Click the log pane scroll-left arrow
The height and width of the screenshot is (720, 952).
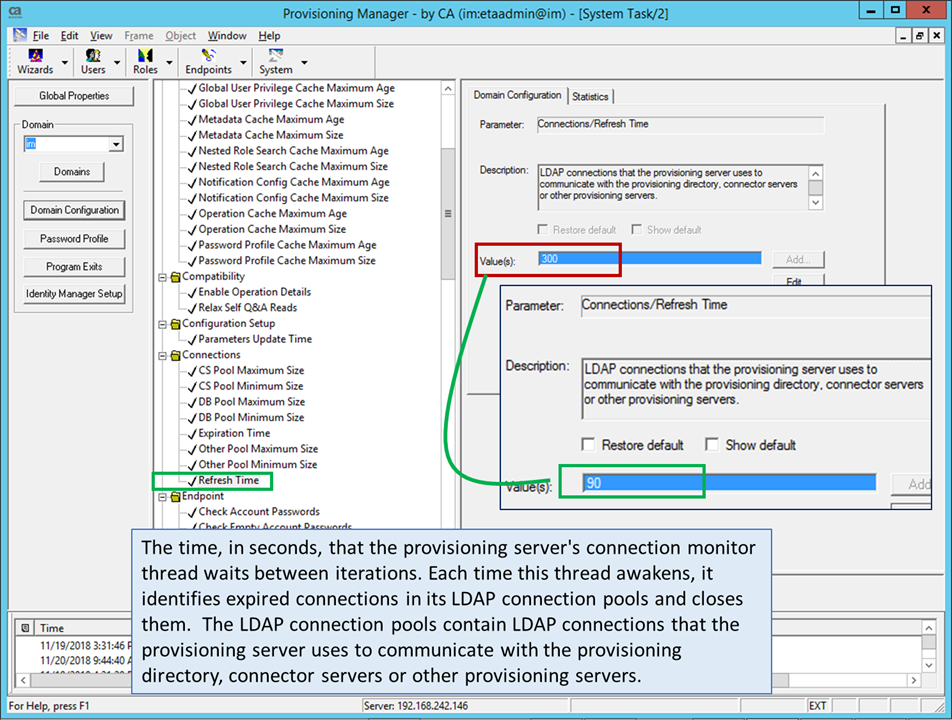click(24, 681)
